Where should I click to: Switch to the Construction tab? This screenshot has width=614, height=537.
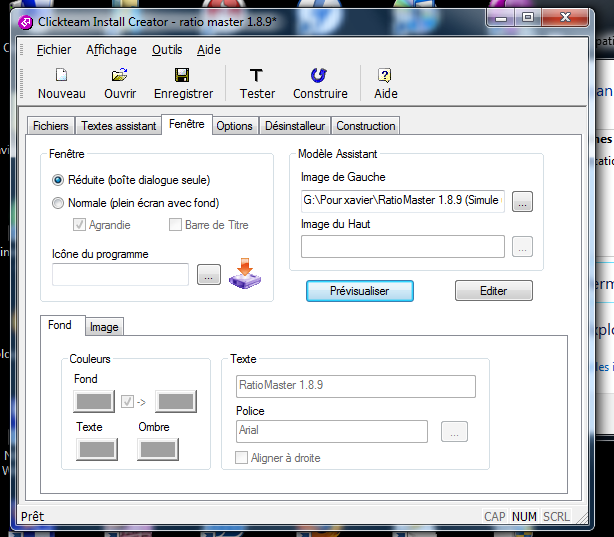(366, 126)
